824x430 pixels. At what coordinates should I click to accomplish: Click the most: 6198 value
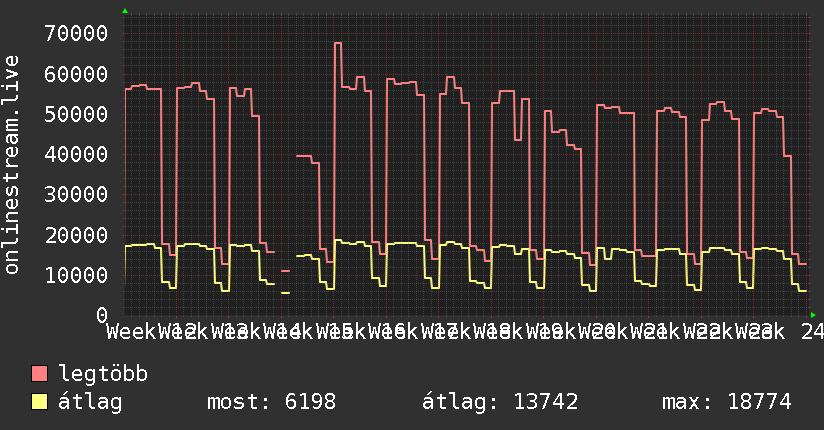271,402
